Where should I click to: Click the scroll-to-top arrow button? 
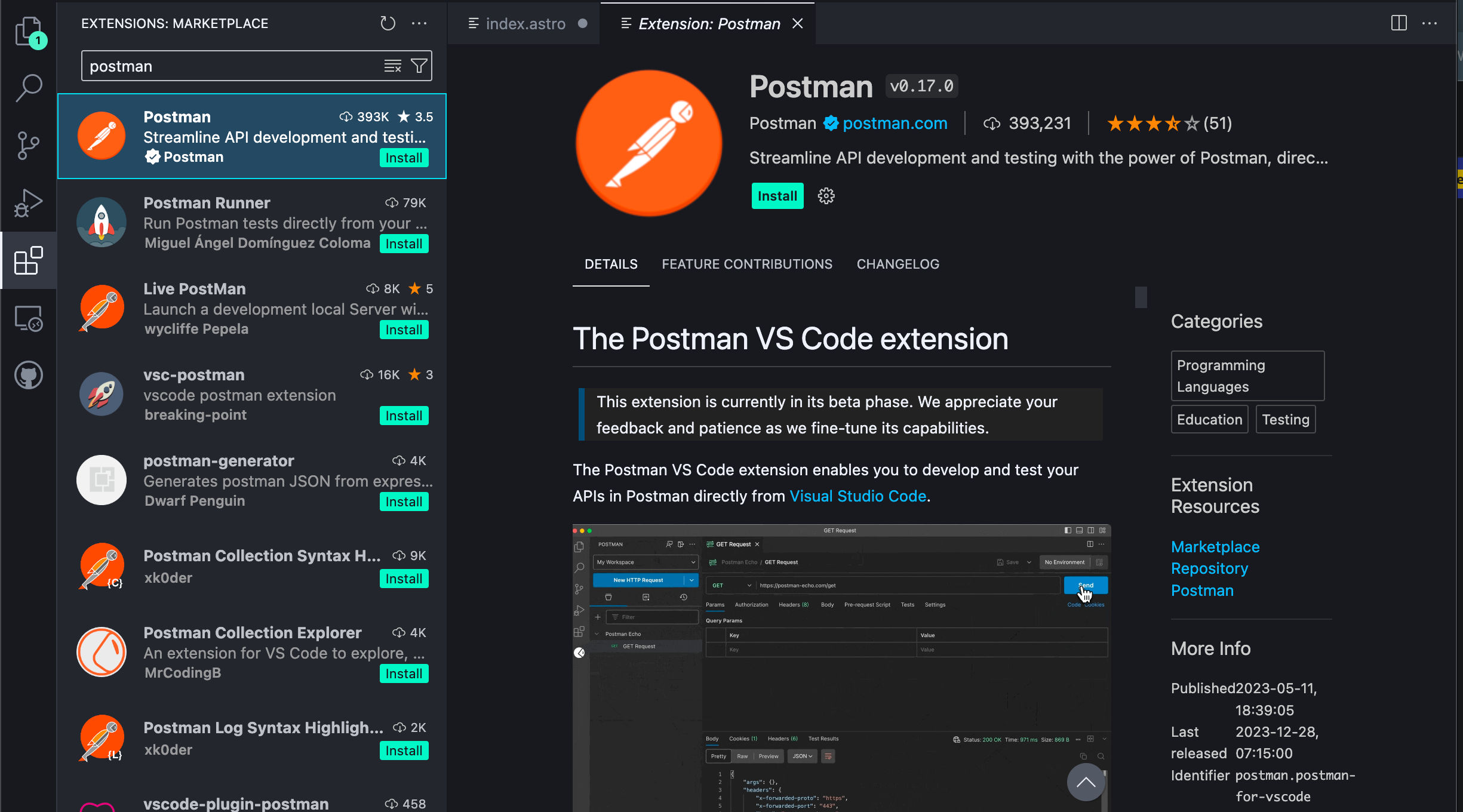1086,782
